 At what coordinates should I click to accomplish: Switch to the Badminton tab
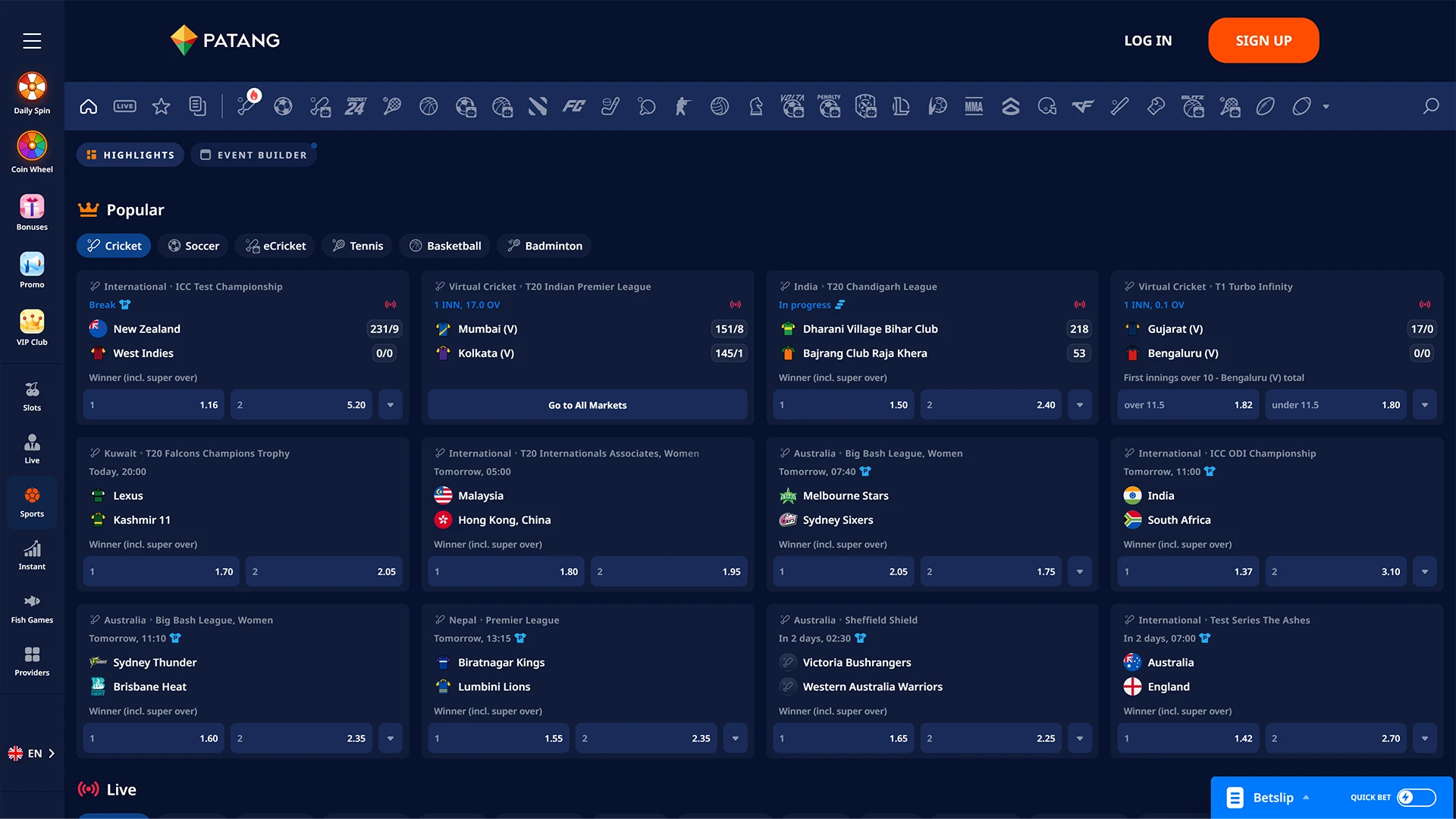coord(544,246)
